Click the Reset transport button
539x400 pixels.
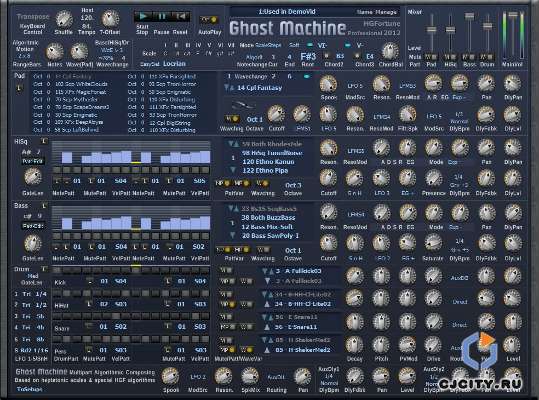[x=181, y=16]
